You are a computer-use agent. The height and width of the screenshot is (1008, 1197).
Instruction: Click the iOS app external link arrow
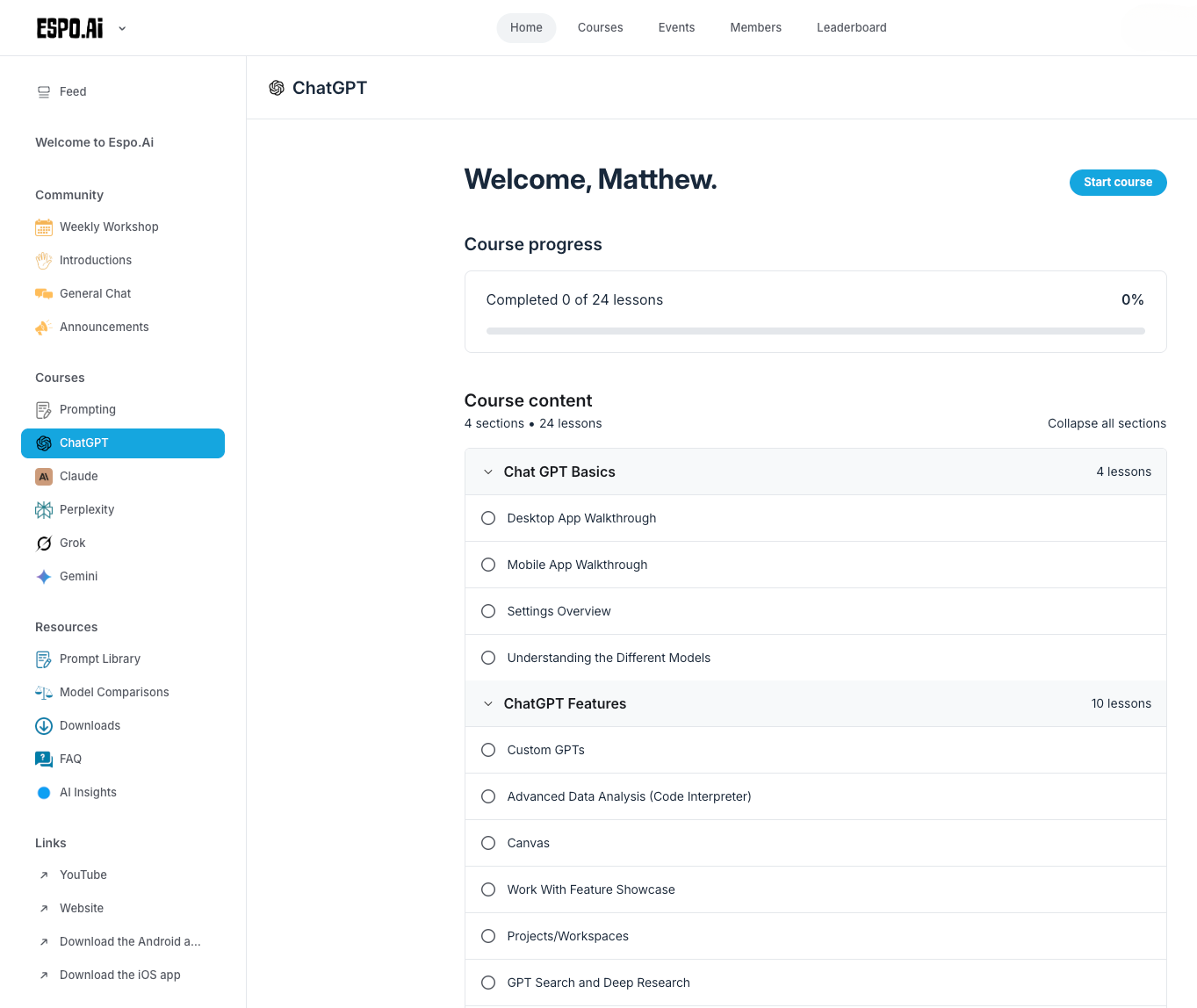[x=44, y=976]
